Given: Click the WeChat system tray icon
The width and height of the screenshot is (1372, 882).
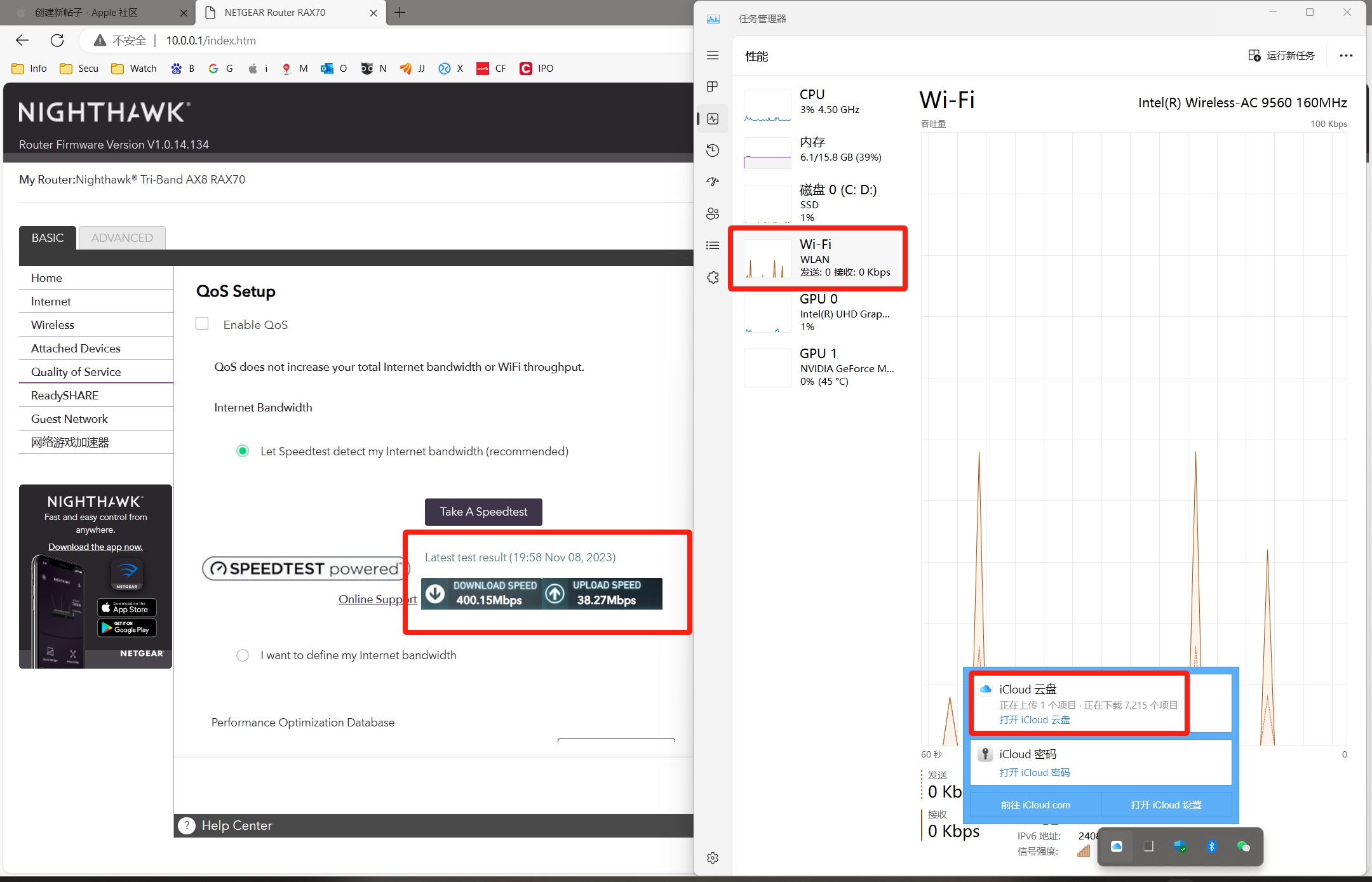Looking at the screenshot, I should pos(1243,846).
